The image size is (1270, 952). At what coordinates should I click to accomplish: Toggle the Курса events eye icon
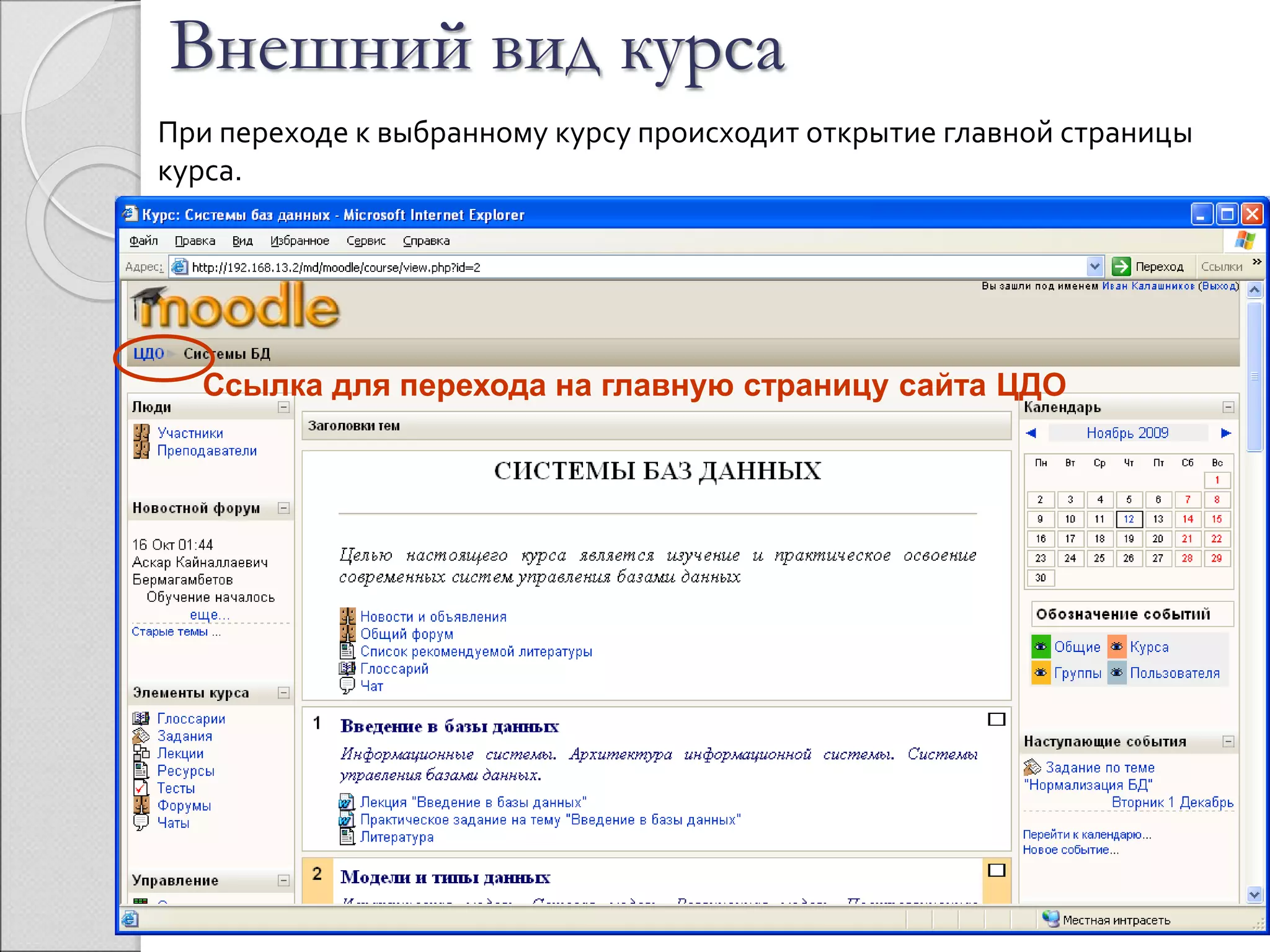(x=1117, y=646)
